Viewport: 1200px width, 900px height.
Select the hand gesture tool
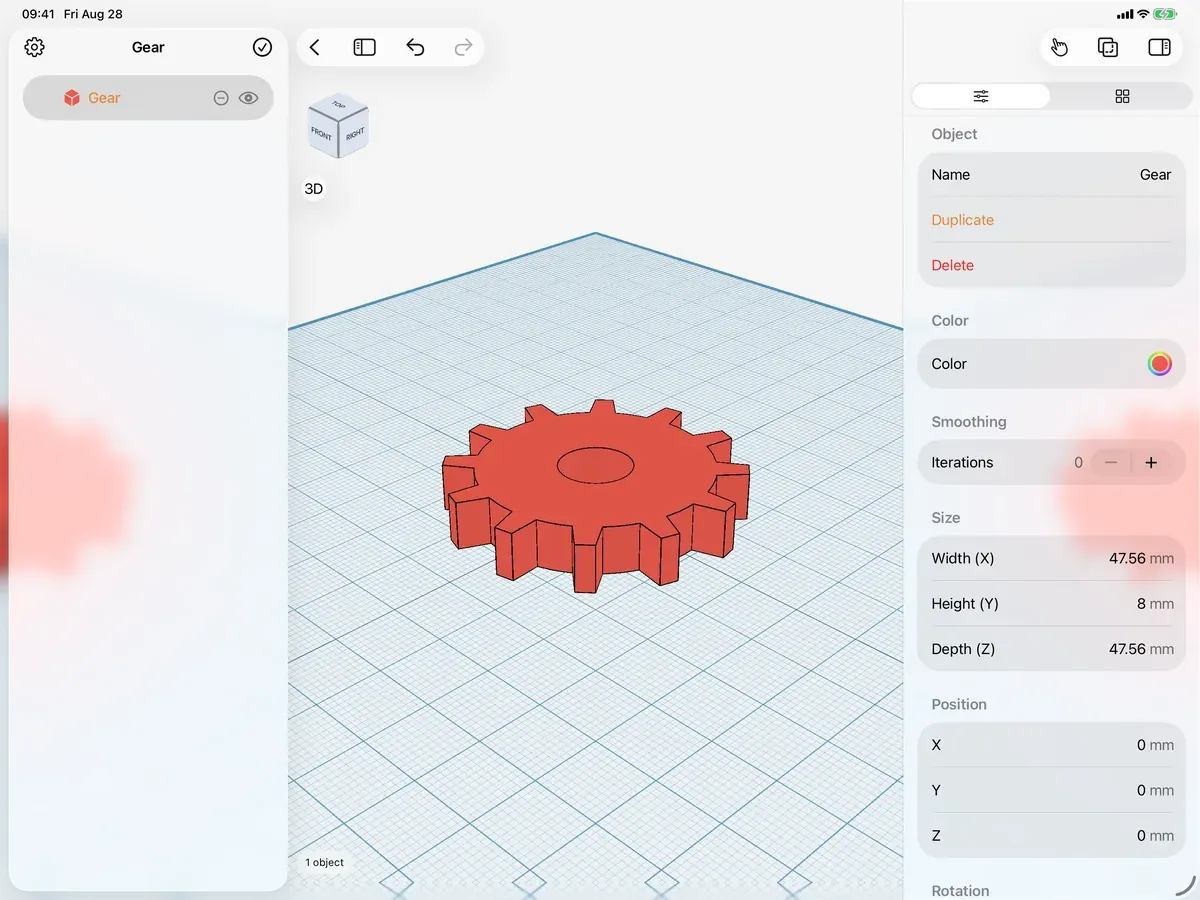(1060, 47)
